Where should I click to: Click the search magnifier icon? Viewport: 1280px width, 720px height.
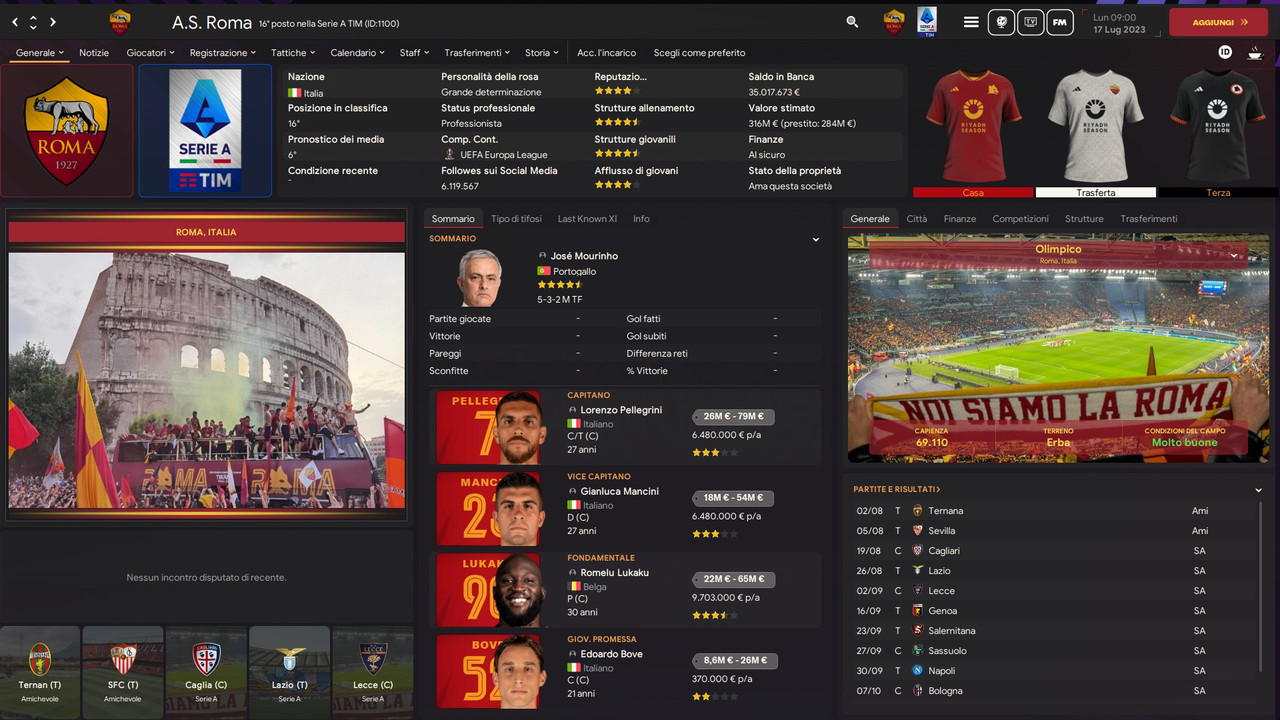(x=852, y=22)
